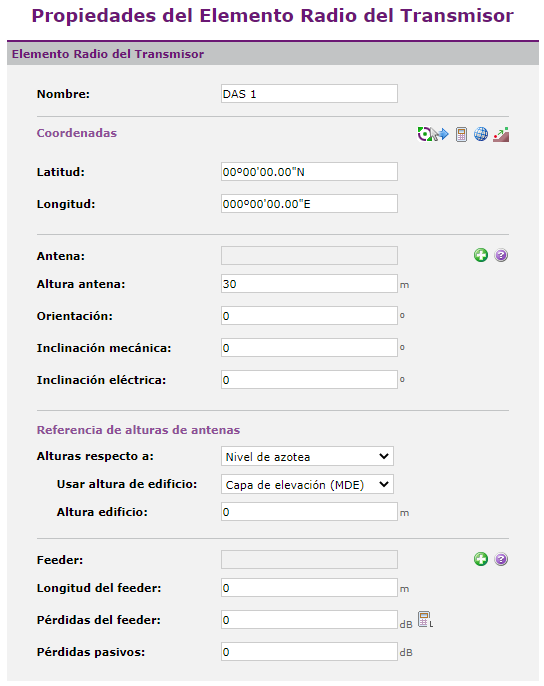This screenshot has height=686, width=544.
Task: Expand the 'Usar altura de edificio' dropdown
Action: (307, 484)
